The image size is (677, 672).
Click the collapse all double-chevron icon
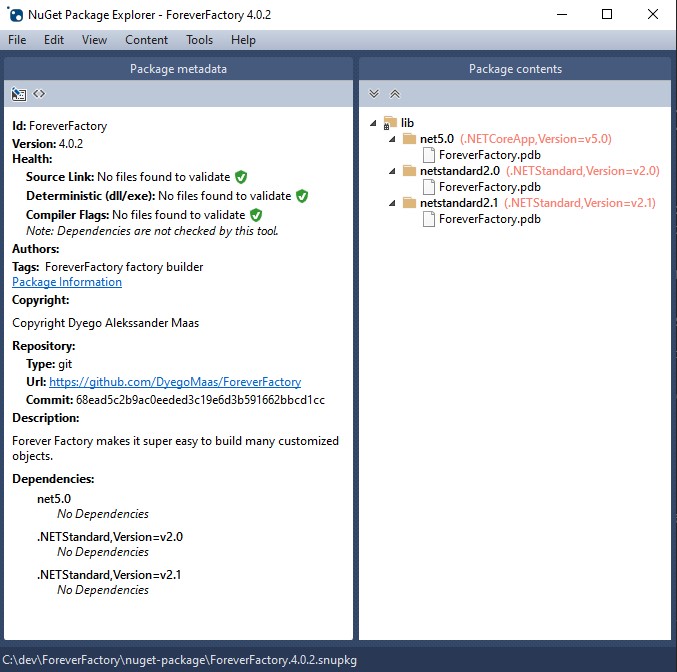tap(395, 94)
